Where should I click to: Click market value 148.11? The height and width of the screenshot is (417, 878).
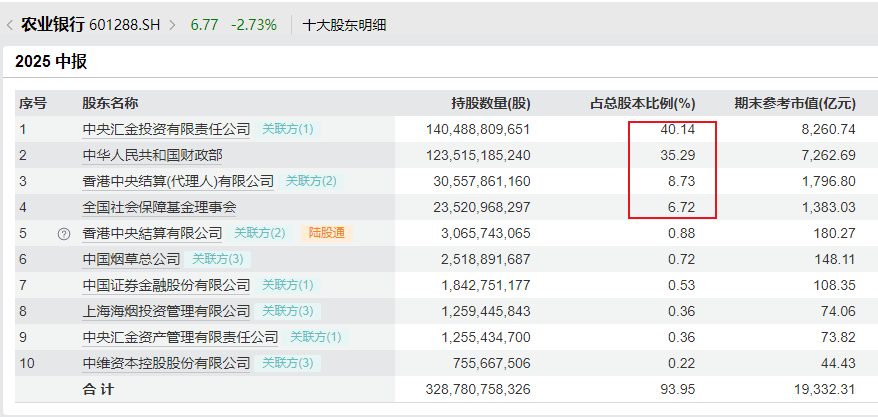coord(835,259)
